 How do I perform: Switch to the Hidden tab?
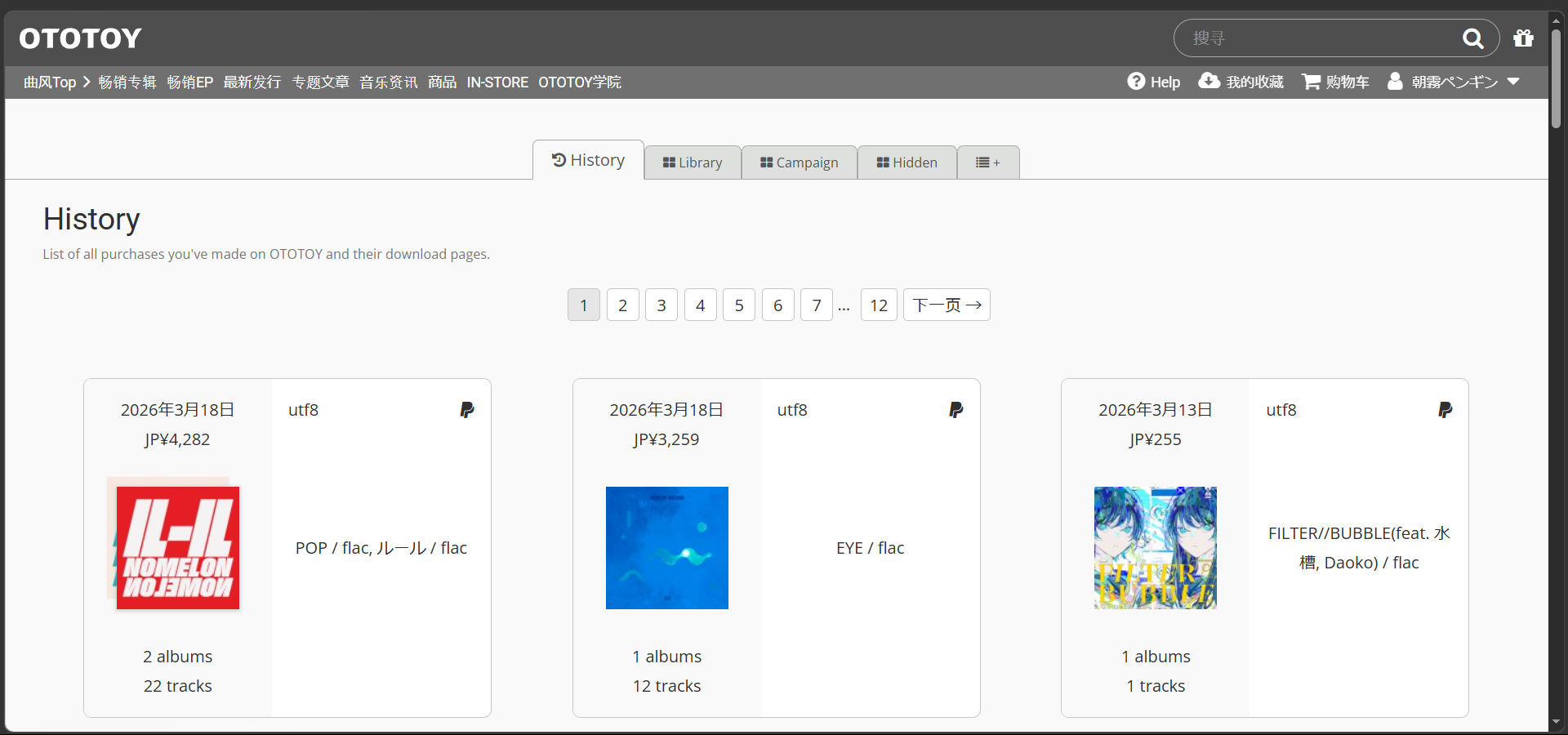(906, 163)
